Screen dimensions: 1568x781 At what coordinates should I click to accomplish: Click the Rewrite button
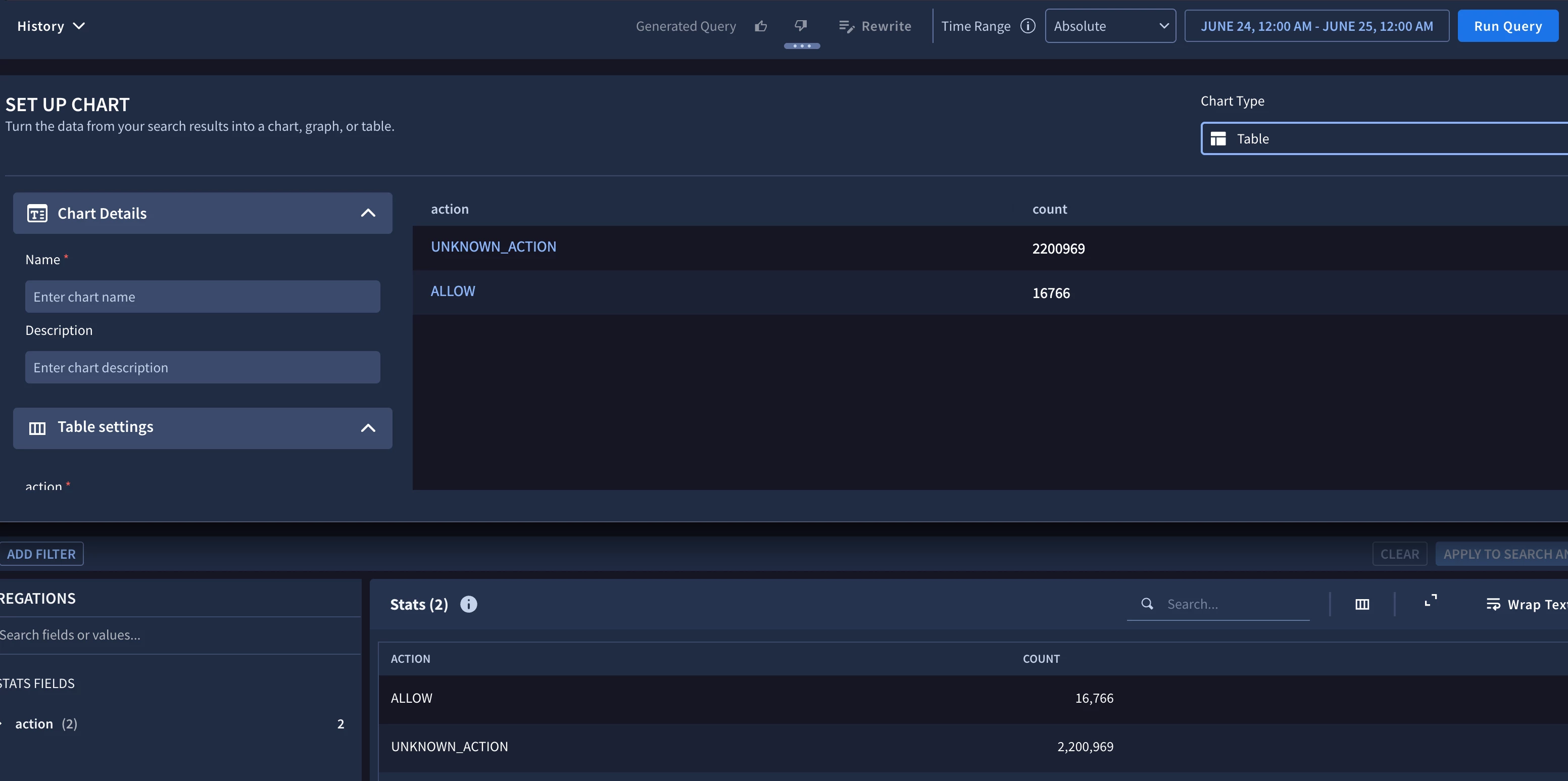click(x=875, y=26)
